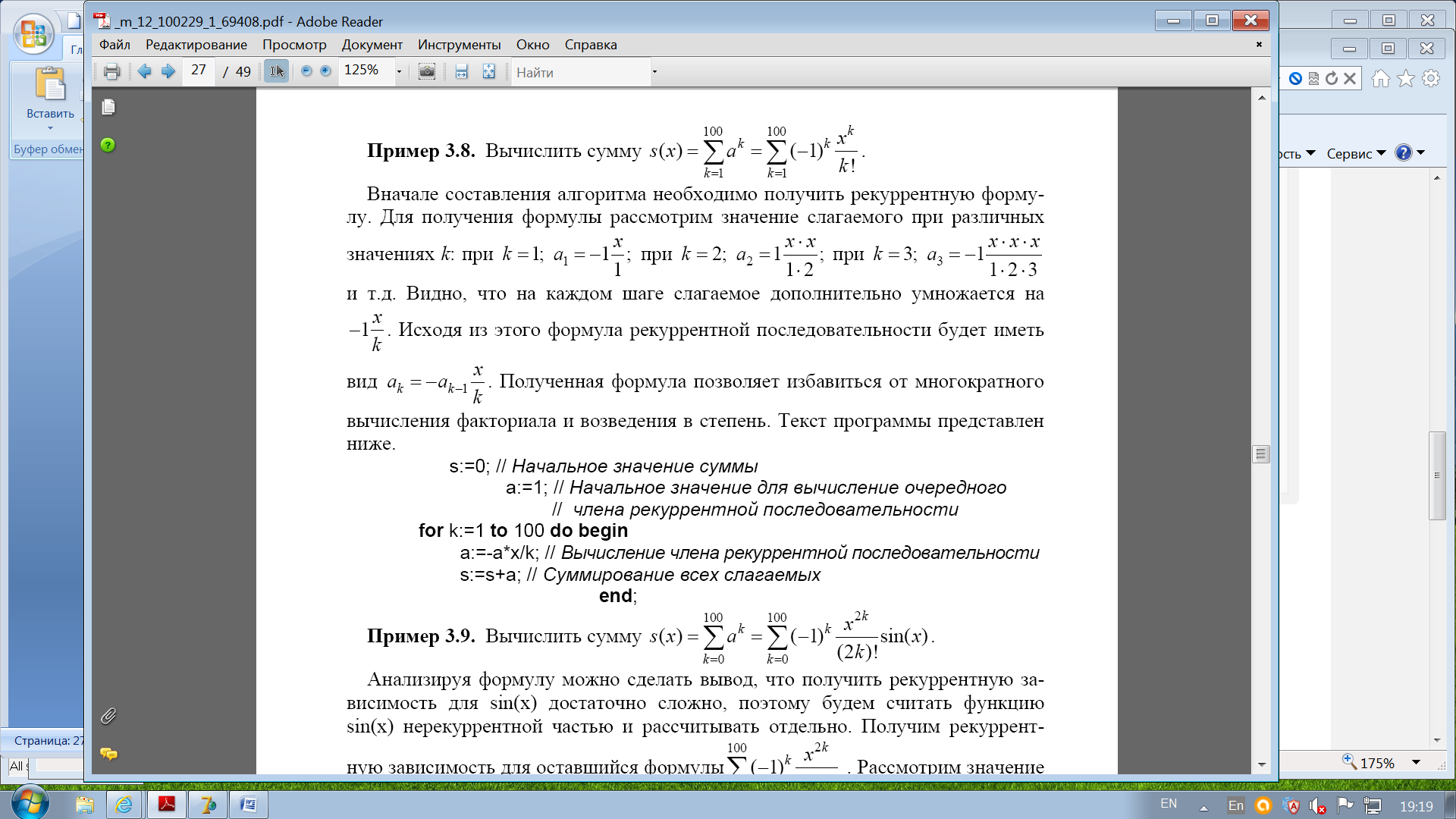Expand the zoom level dropdown arrow
Image resolution: width=1456 pixels, height=819 pixels.
pos(399,72)
